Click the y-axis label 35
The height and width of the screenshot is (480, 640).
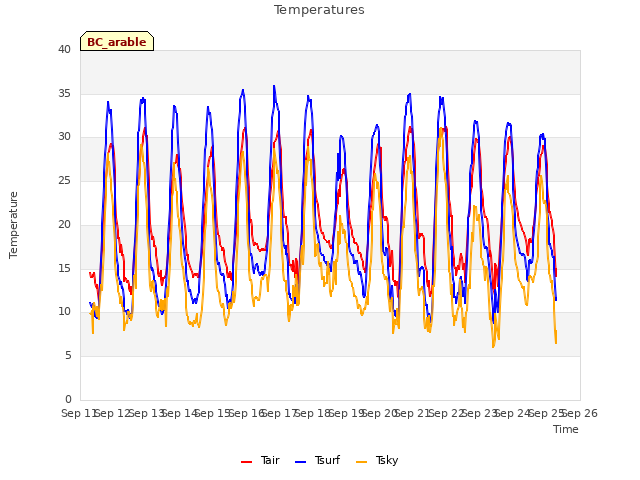pos(64,93)
